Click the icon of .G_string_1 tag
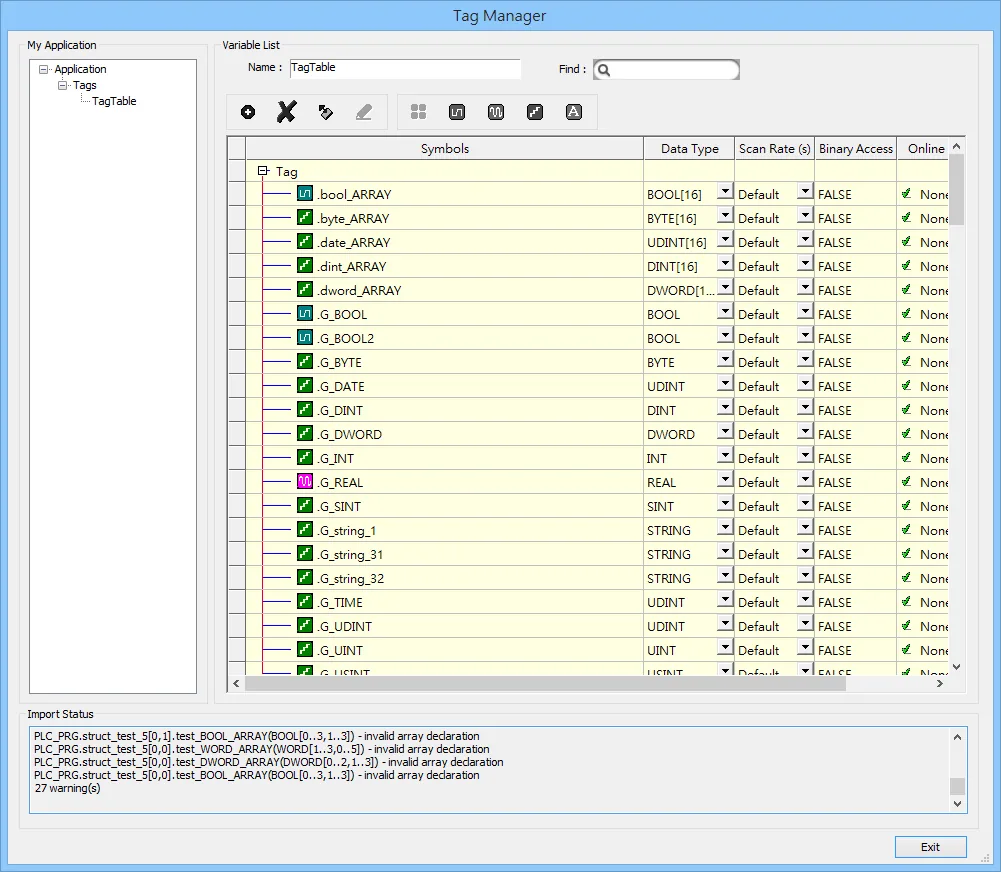1001x872 pixels. click(x=305, y=530)
